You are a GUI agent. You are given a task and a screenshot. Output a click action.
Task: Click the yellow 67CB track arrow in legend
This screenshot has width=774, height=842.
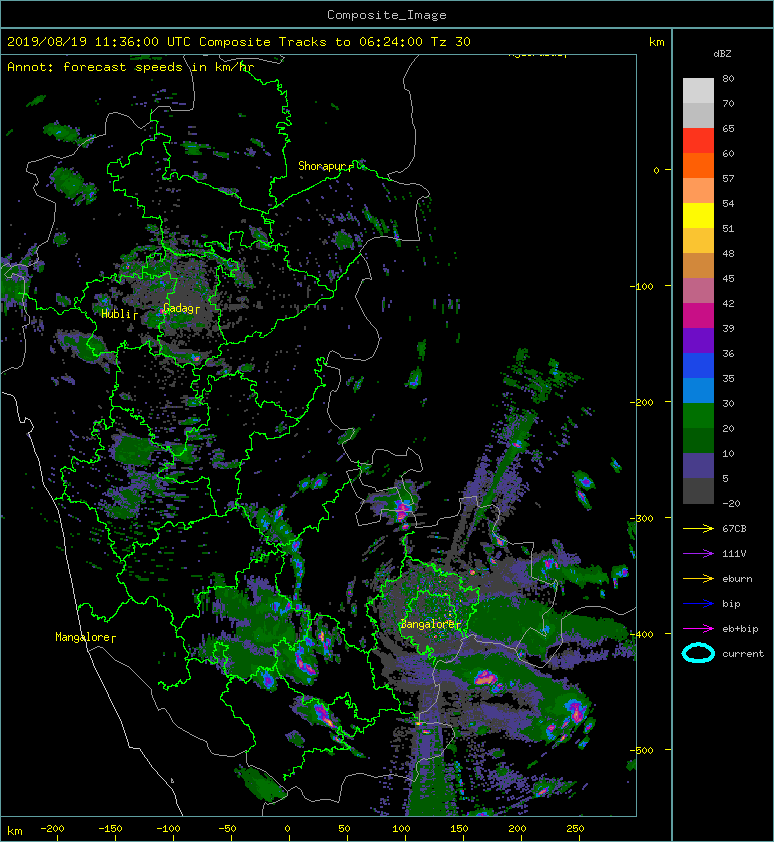tap(698, 529)
